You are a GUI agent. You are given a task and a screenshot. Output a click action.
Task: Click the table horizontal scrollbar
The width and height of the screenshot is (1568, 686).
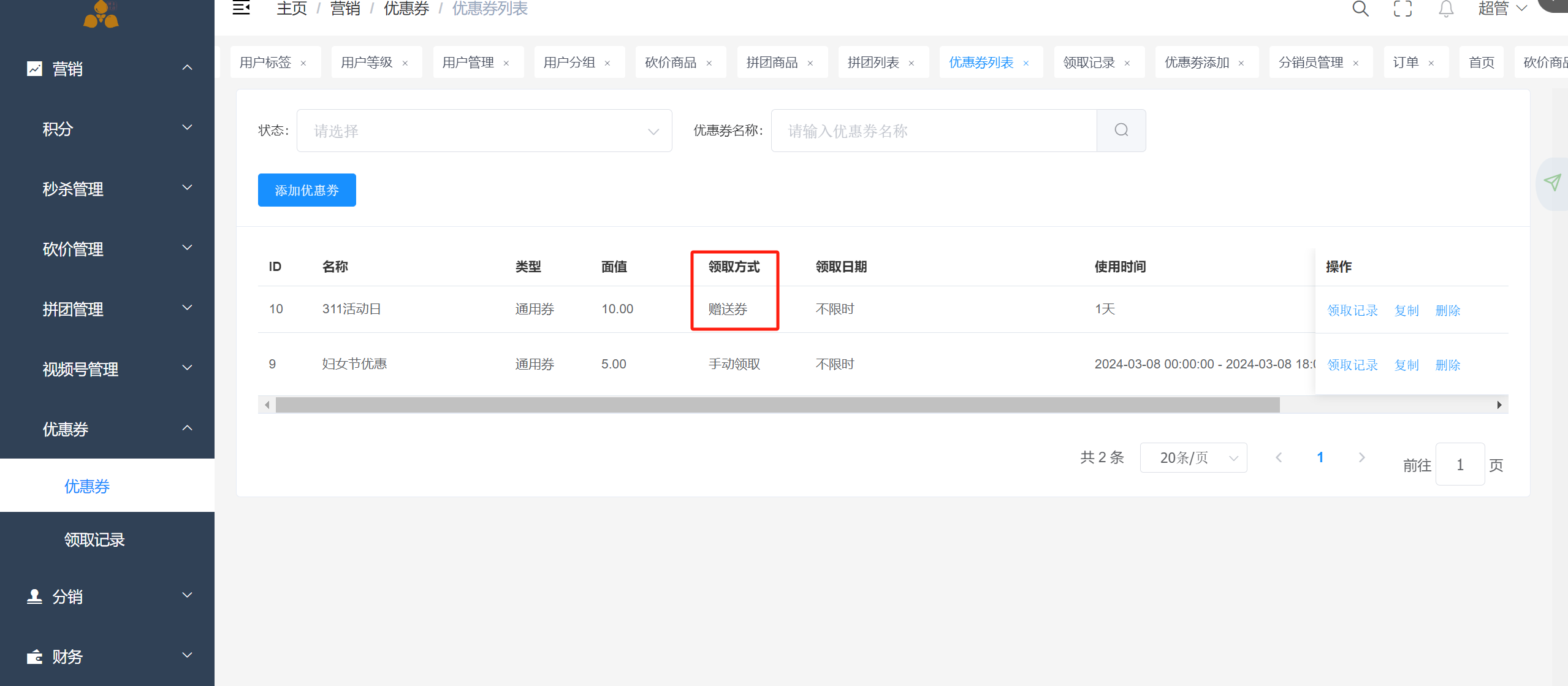click(x=777, y=405)
